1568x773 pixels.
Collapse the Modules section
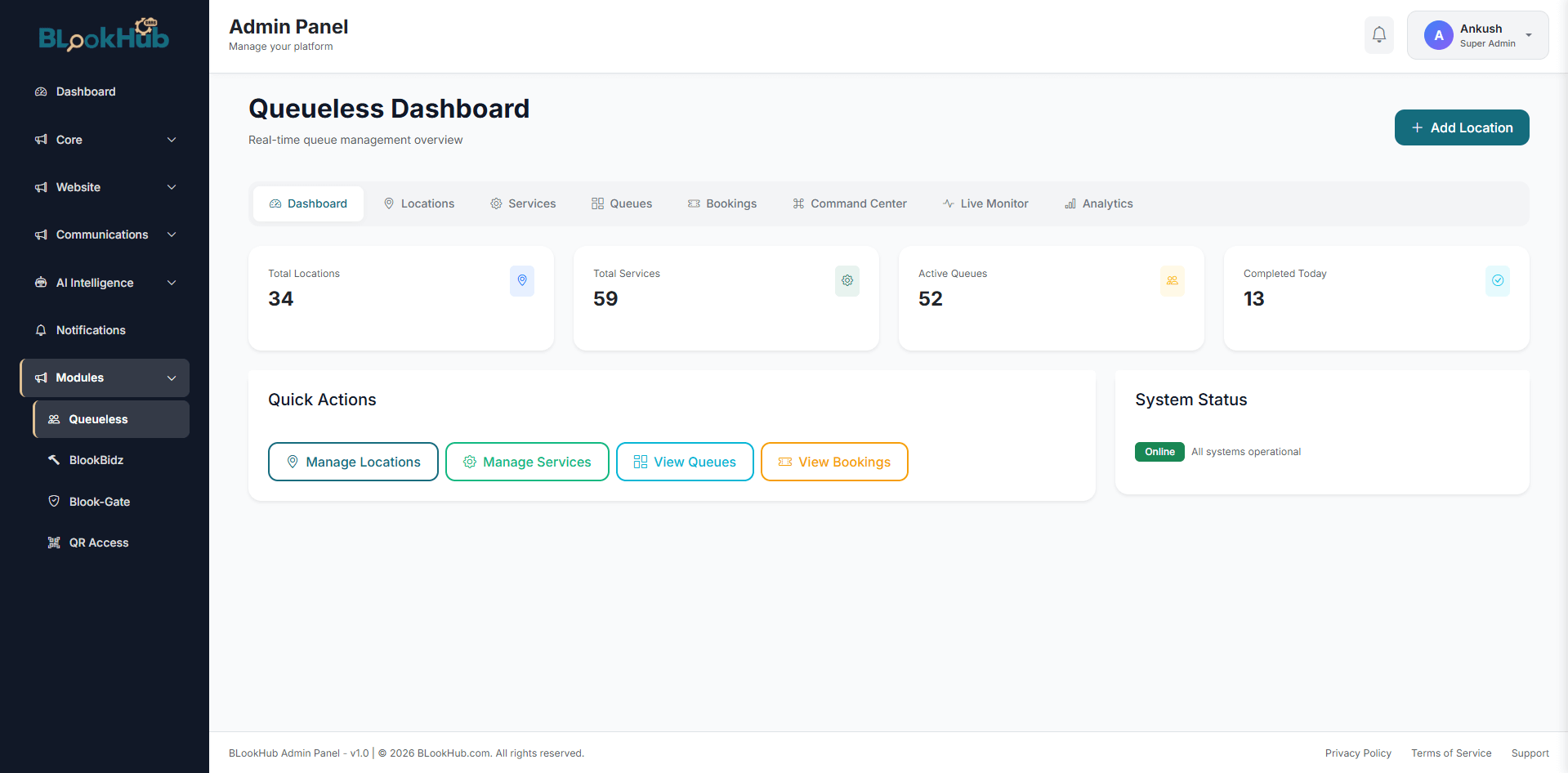[x=104, y=378]
